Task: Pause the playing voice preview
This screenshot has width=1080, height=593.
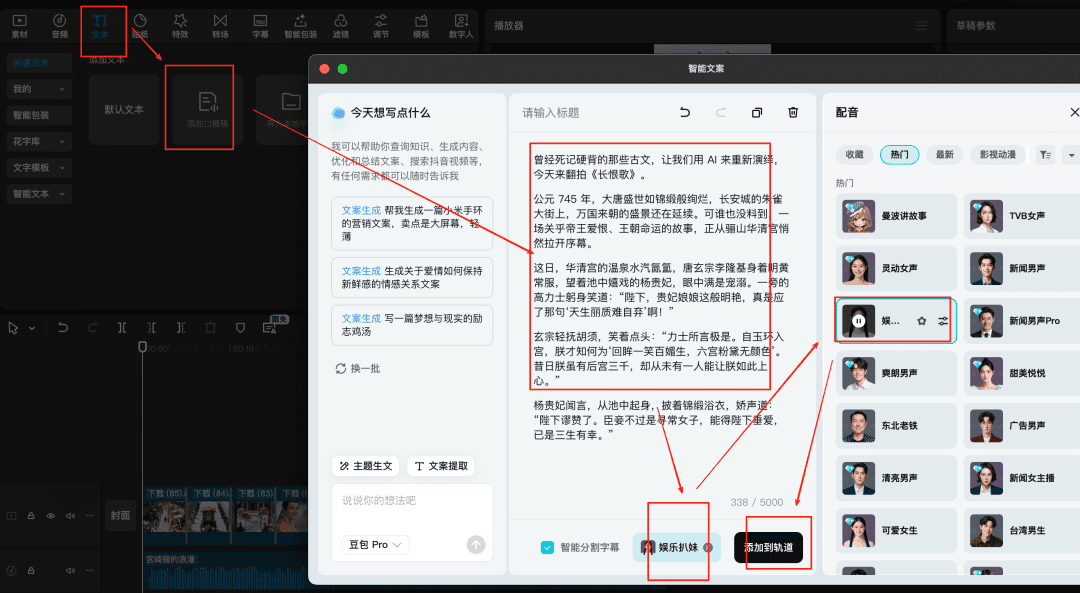Action: click(858, 321)
